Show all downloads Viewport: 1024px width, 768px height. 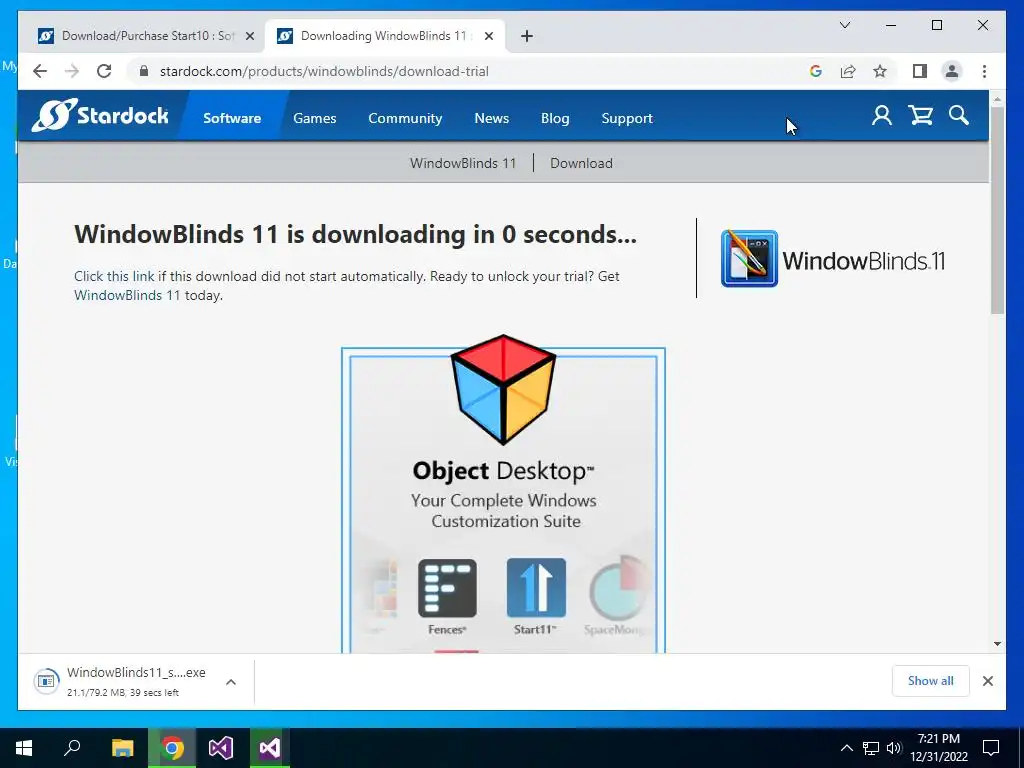[x=930, y=681]
